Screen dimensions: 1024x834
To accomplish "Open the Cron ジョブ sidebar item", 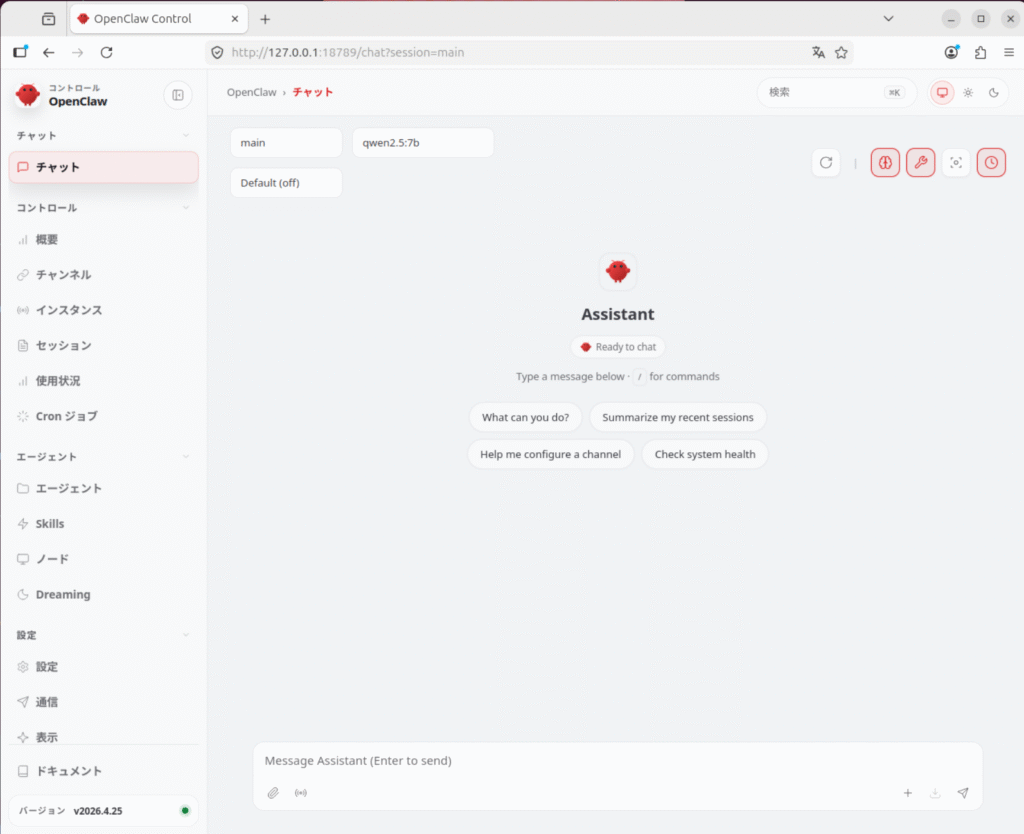I will (x=66, y=416).
